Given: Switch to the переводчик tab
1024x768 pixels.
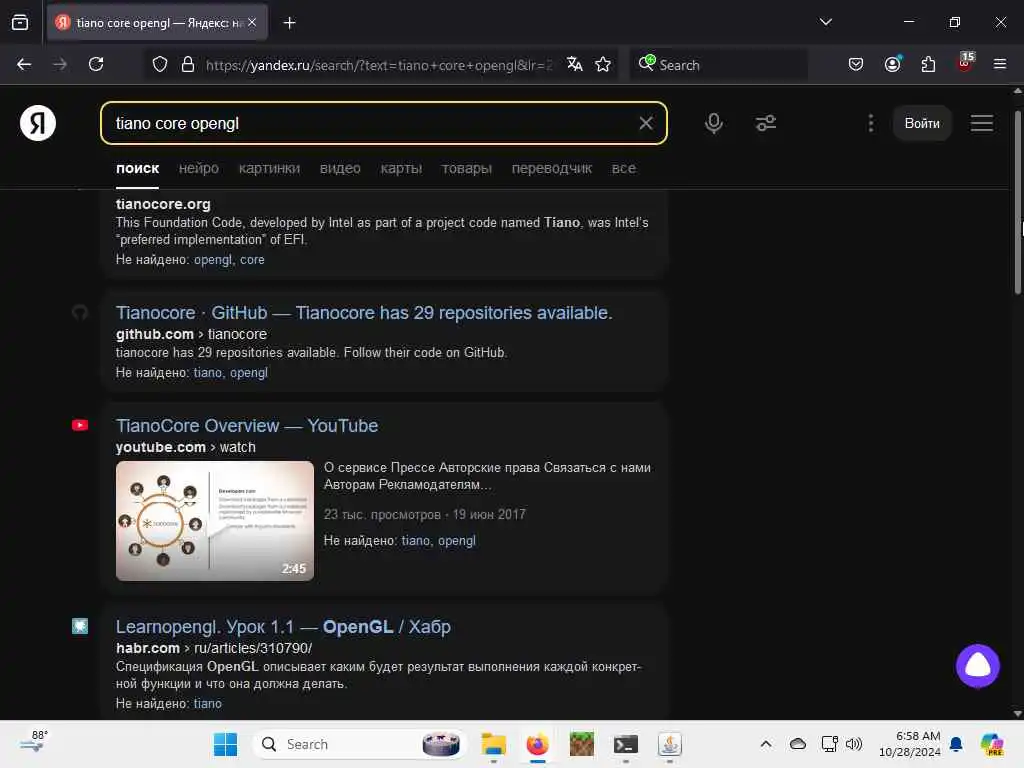Looking at the screenshot, I should (552, 168).
